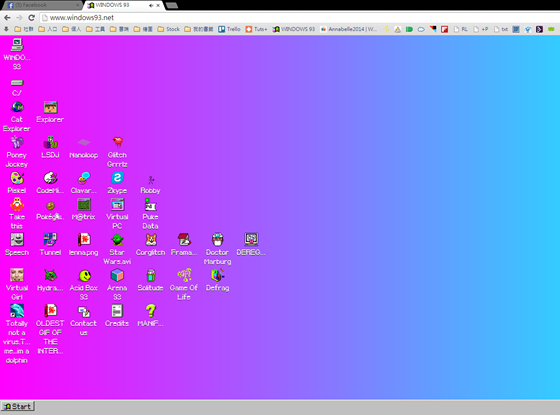Open Arena 93 cube icon

[x=117, y=275]
